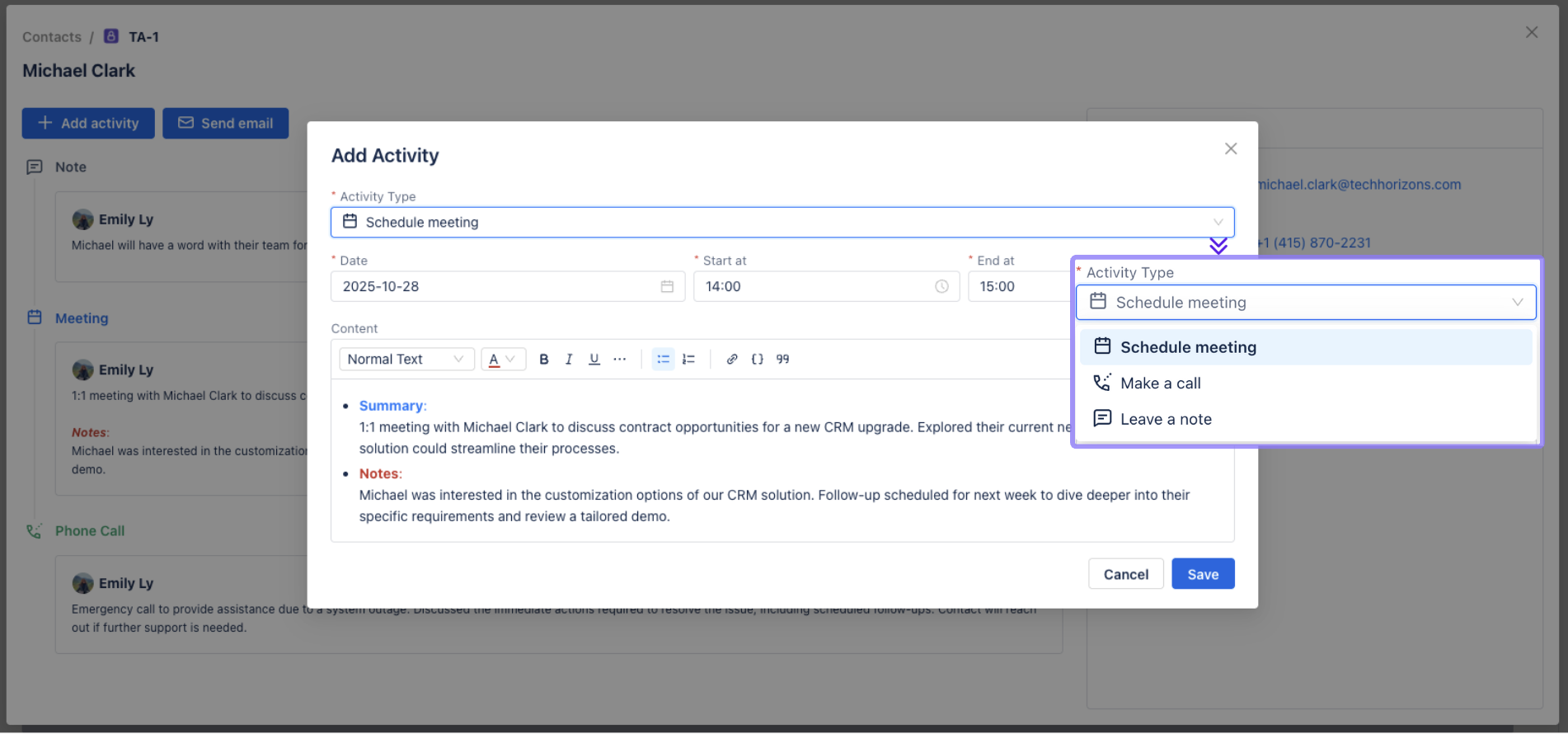
Task: Click the Cancel button
Action: coord(1125,575)
